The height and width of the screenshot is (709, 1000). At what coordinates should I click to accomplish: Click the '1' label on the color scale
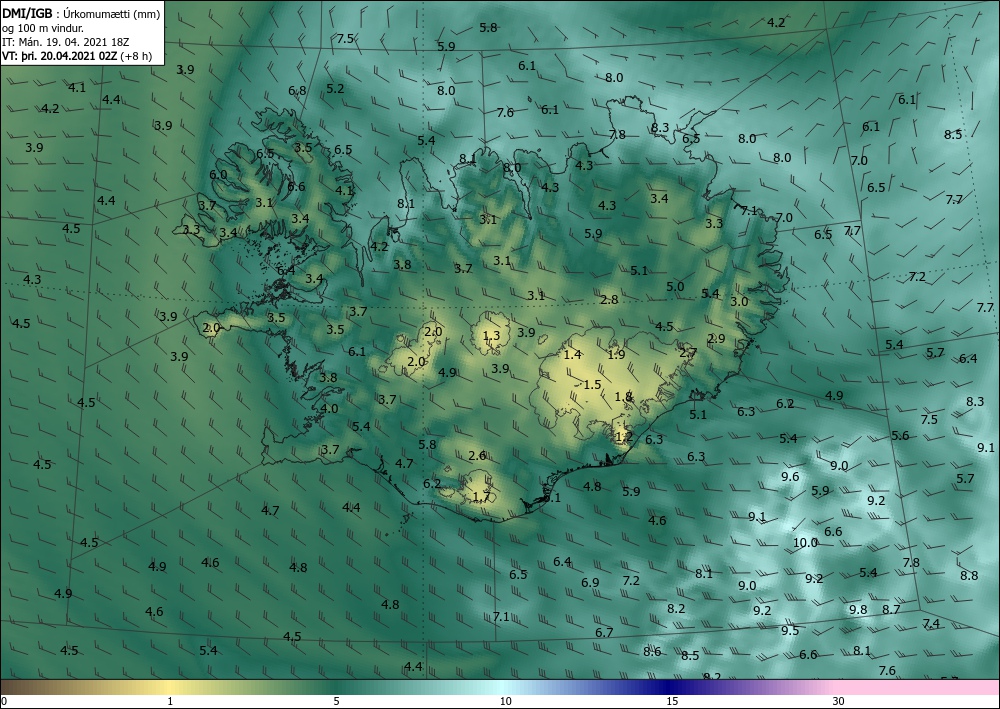[170, 701]
